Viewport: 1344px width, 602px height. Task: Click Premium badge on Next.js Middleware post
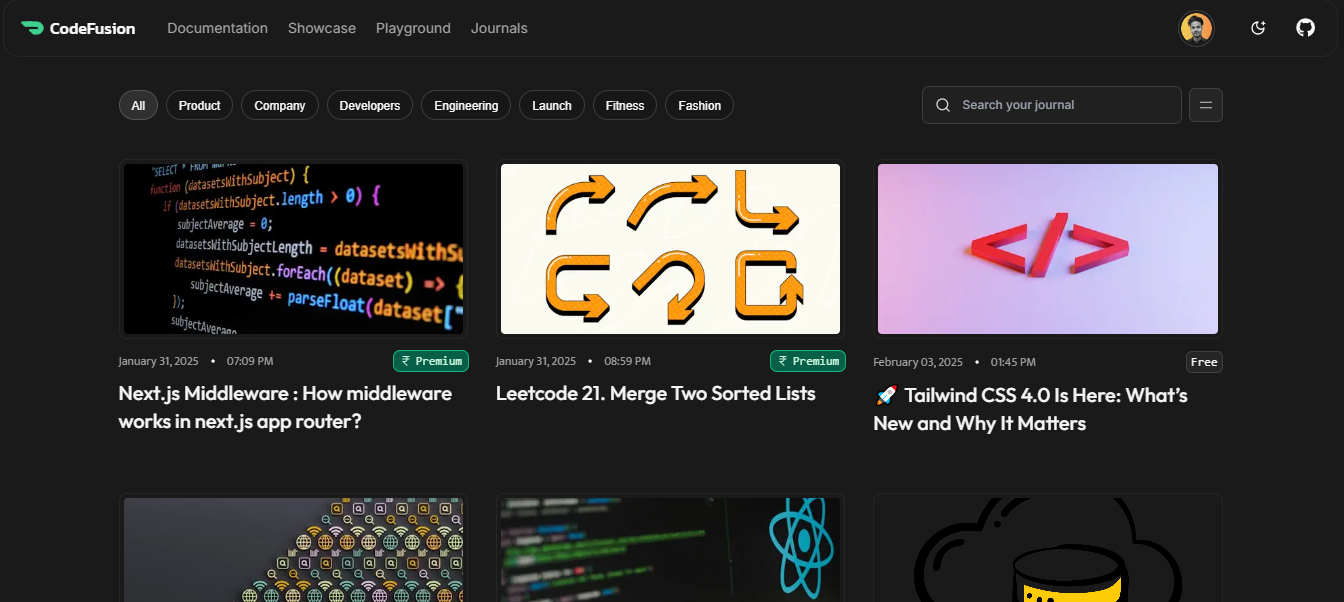(x=431, y=361)
